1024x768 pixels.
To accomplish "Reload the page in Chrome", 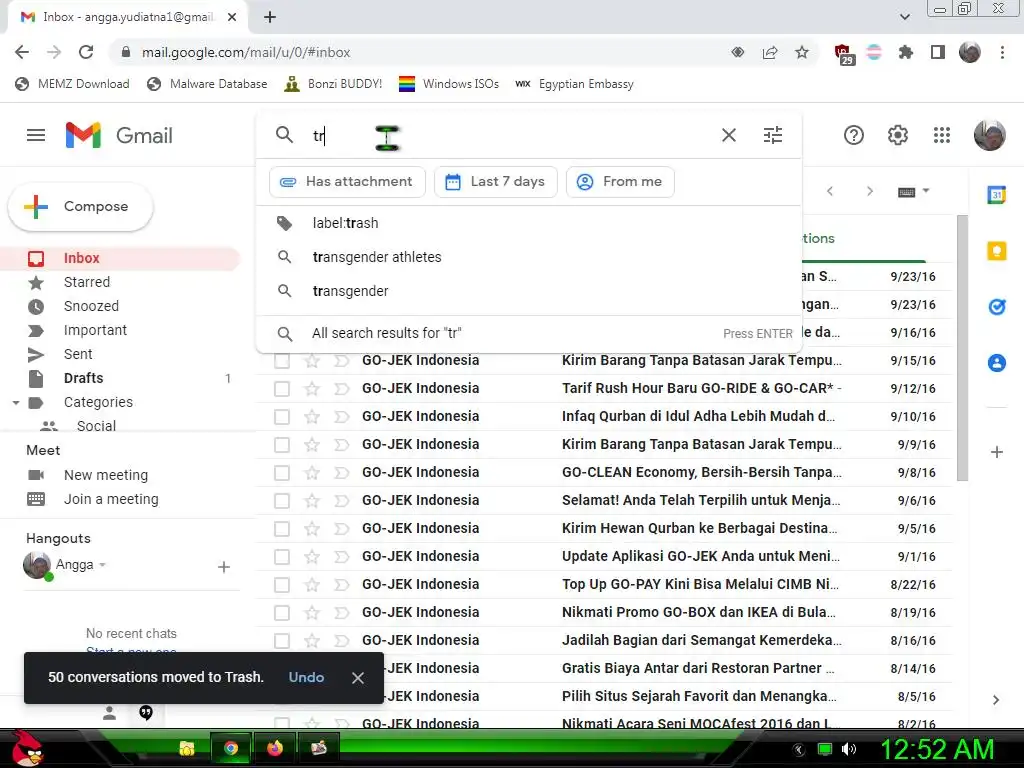I will coord(86,52).
